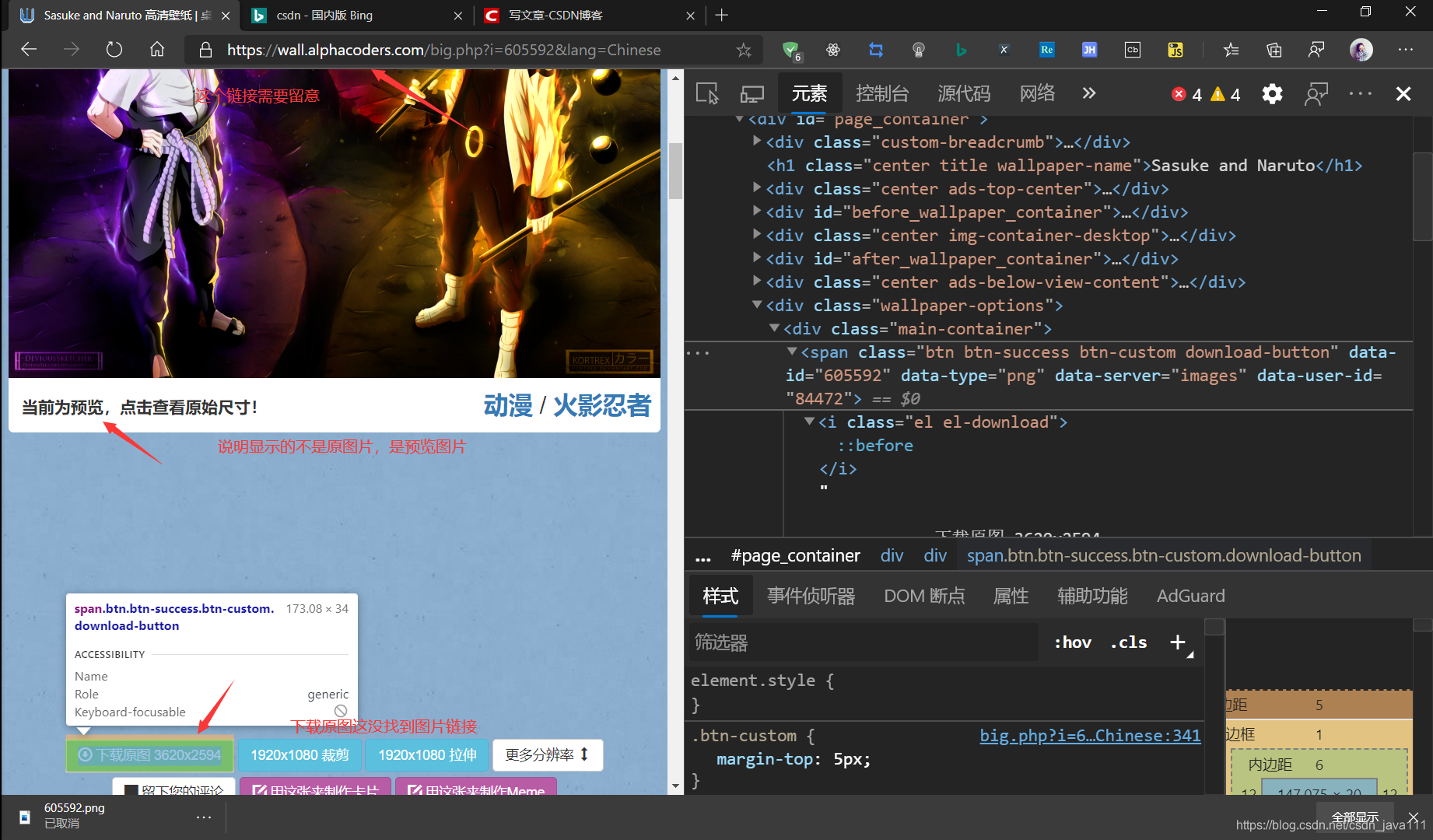Select the span.btn download-button breadcrumb
The image size is (1433, 840).
tap(1164, 555)
